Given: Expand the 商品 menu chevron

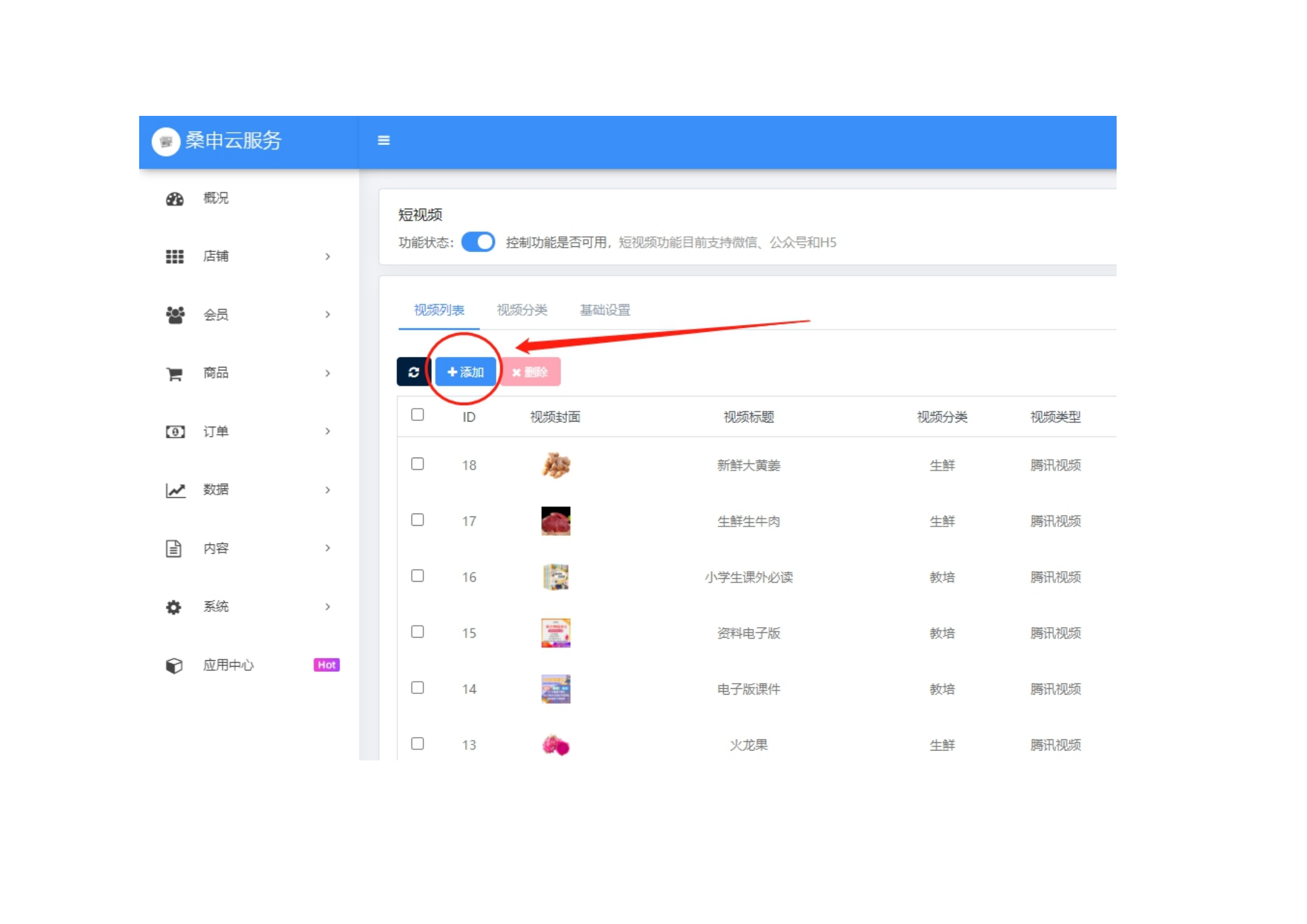Looking at the screenshot, I should (x=328, y=373).
